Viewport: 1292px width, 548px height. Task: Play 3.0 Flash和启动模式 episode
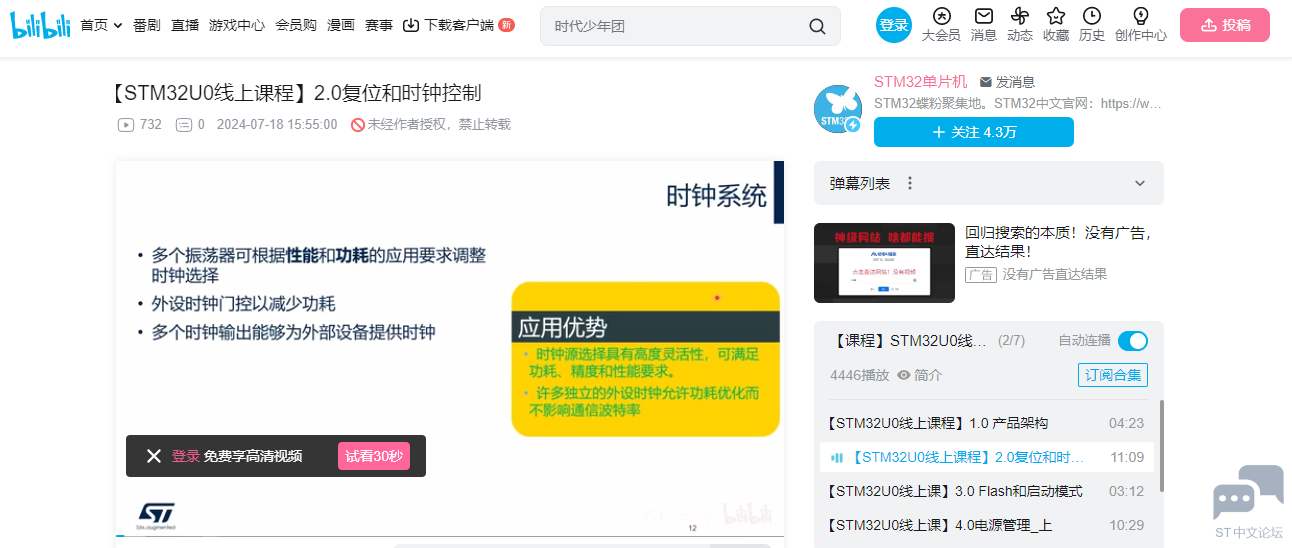[x=986, y=491]
